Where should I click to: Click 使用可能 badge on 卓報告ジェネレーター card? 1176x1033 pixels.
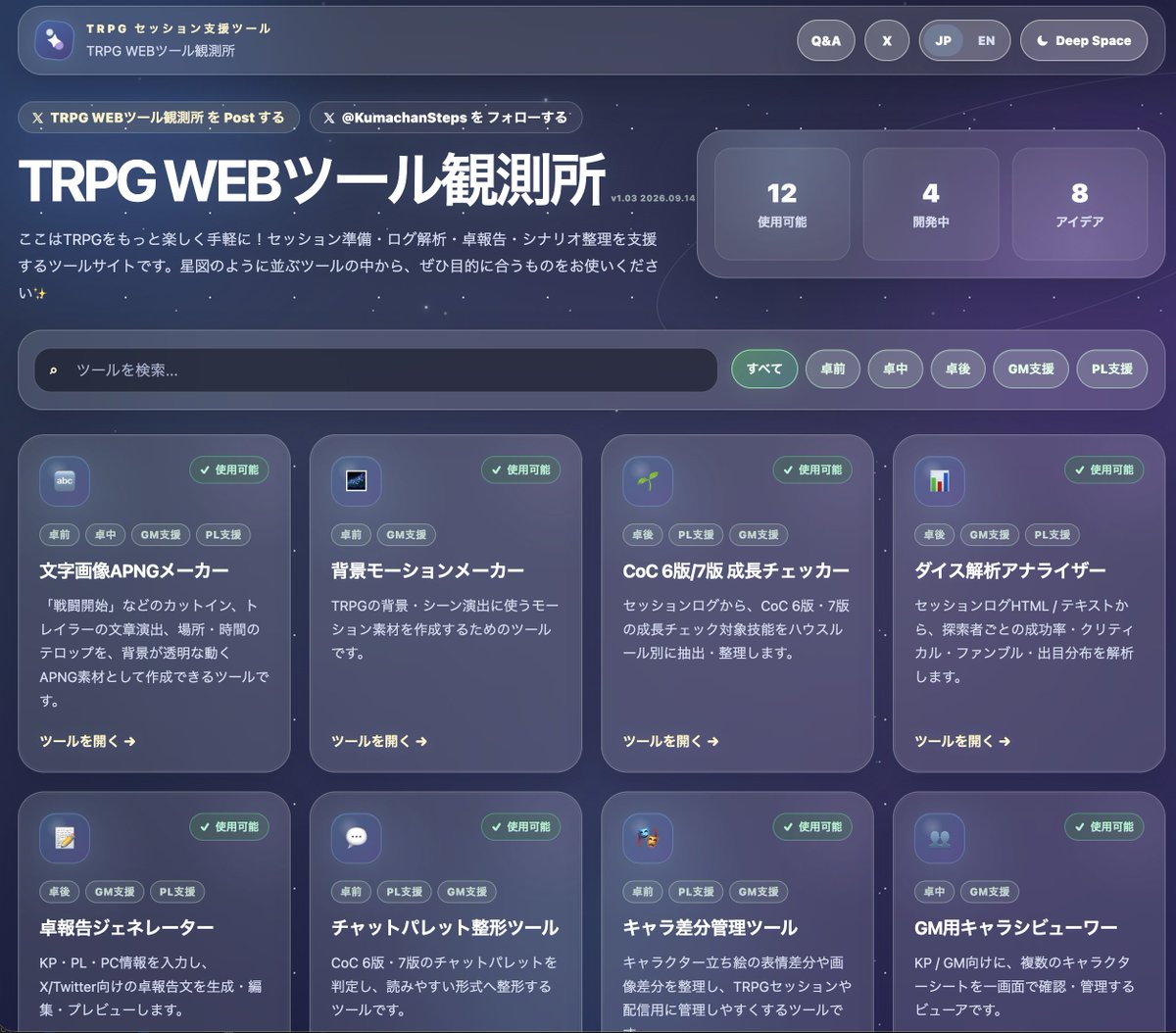coord(229,827)
